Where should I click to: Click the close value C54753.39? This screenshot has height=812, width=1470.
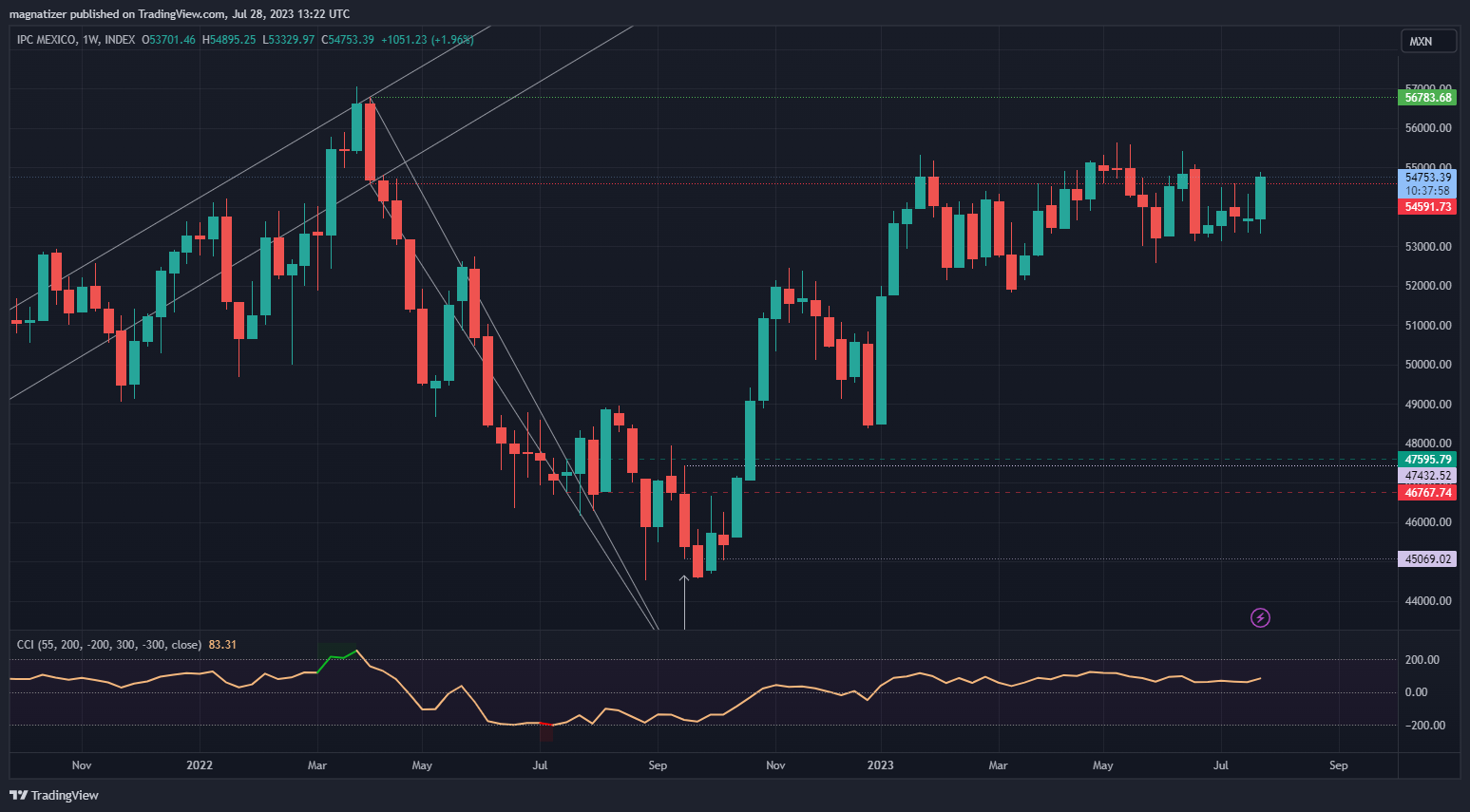click(348, 40)
